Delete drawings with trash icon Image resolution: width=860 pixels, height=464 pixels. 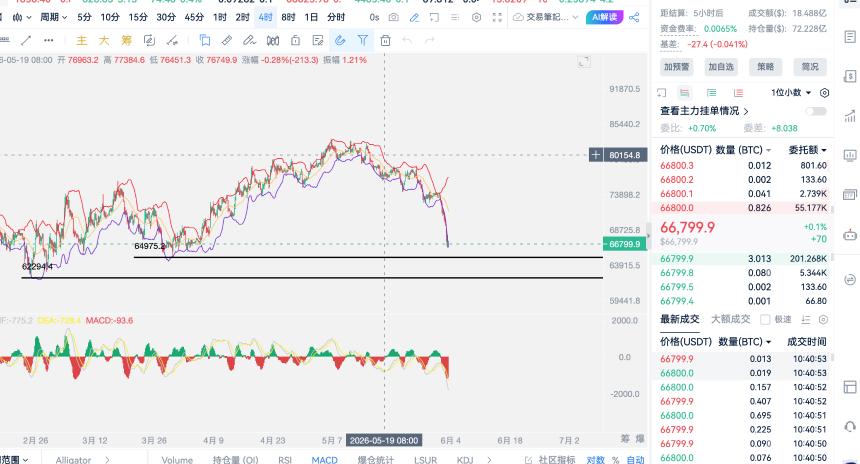tap(386, 41)
